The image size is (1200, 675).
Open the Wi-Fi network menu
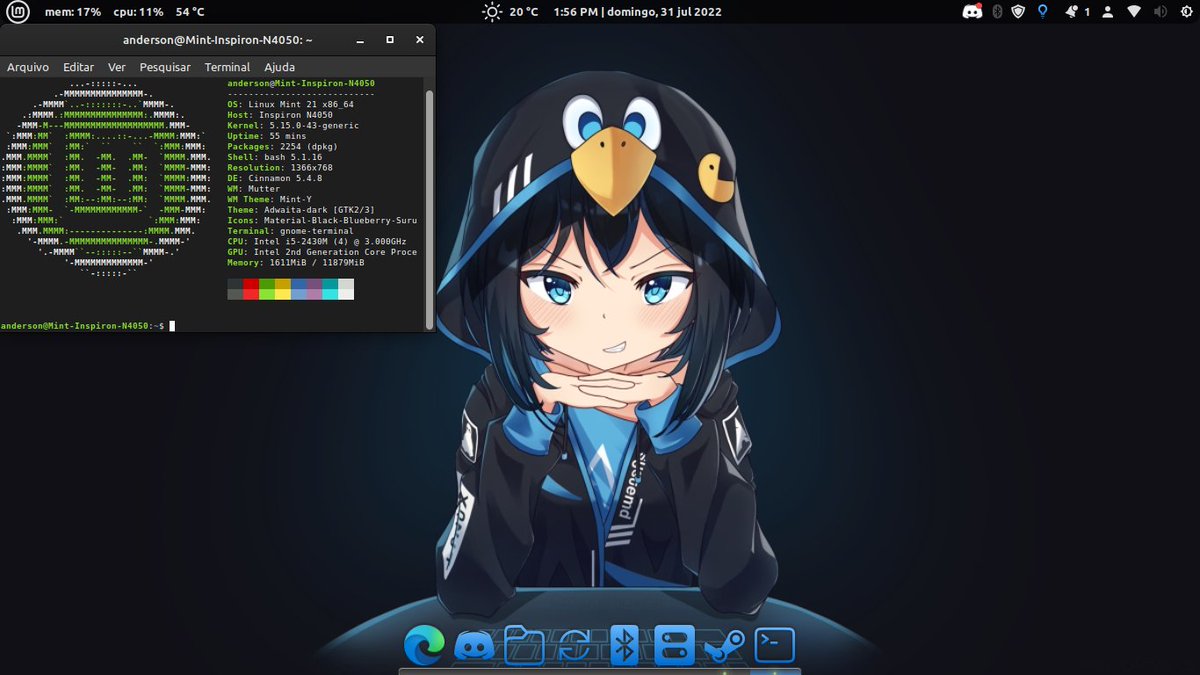click(x=1135, y=12)
